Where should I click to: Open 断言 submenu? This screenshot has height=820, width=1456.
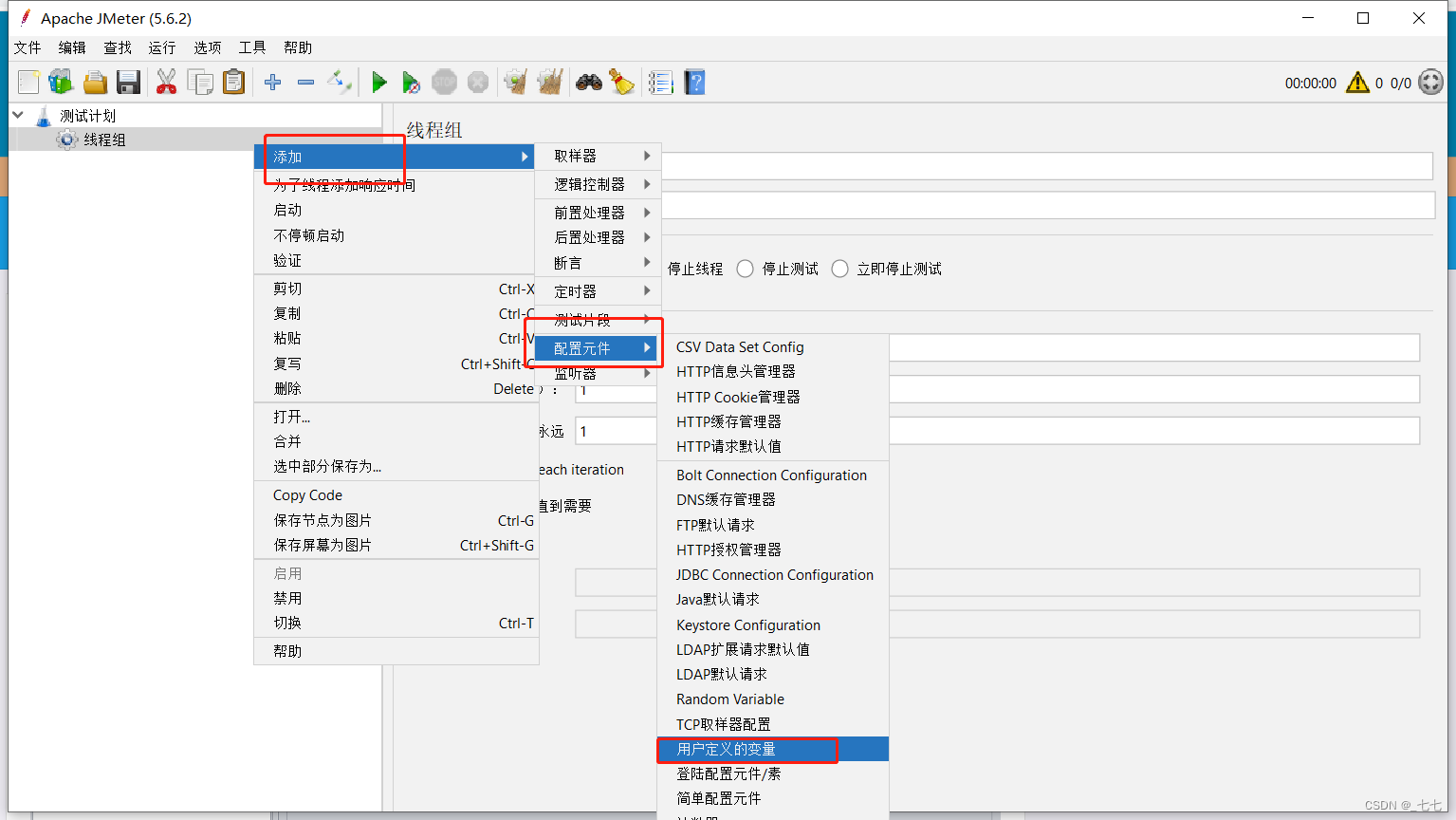click(598, 263)
